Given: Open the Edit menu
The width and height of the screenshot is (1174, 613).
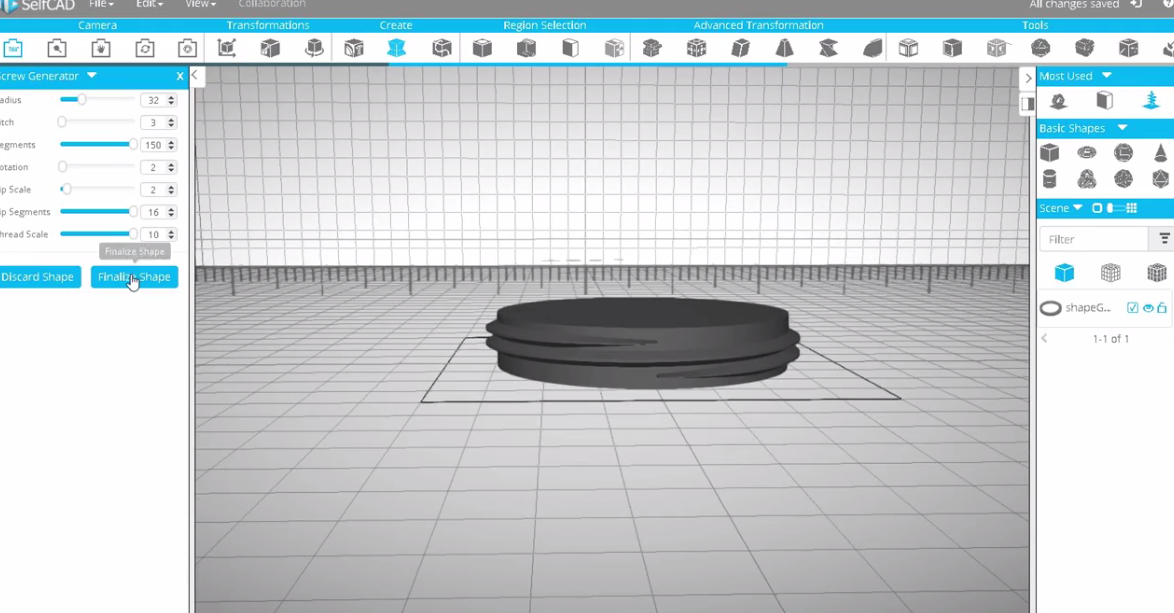Looking at the screenshot, I should click(149, 4).
